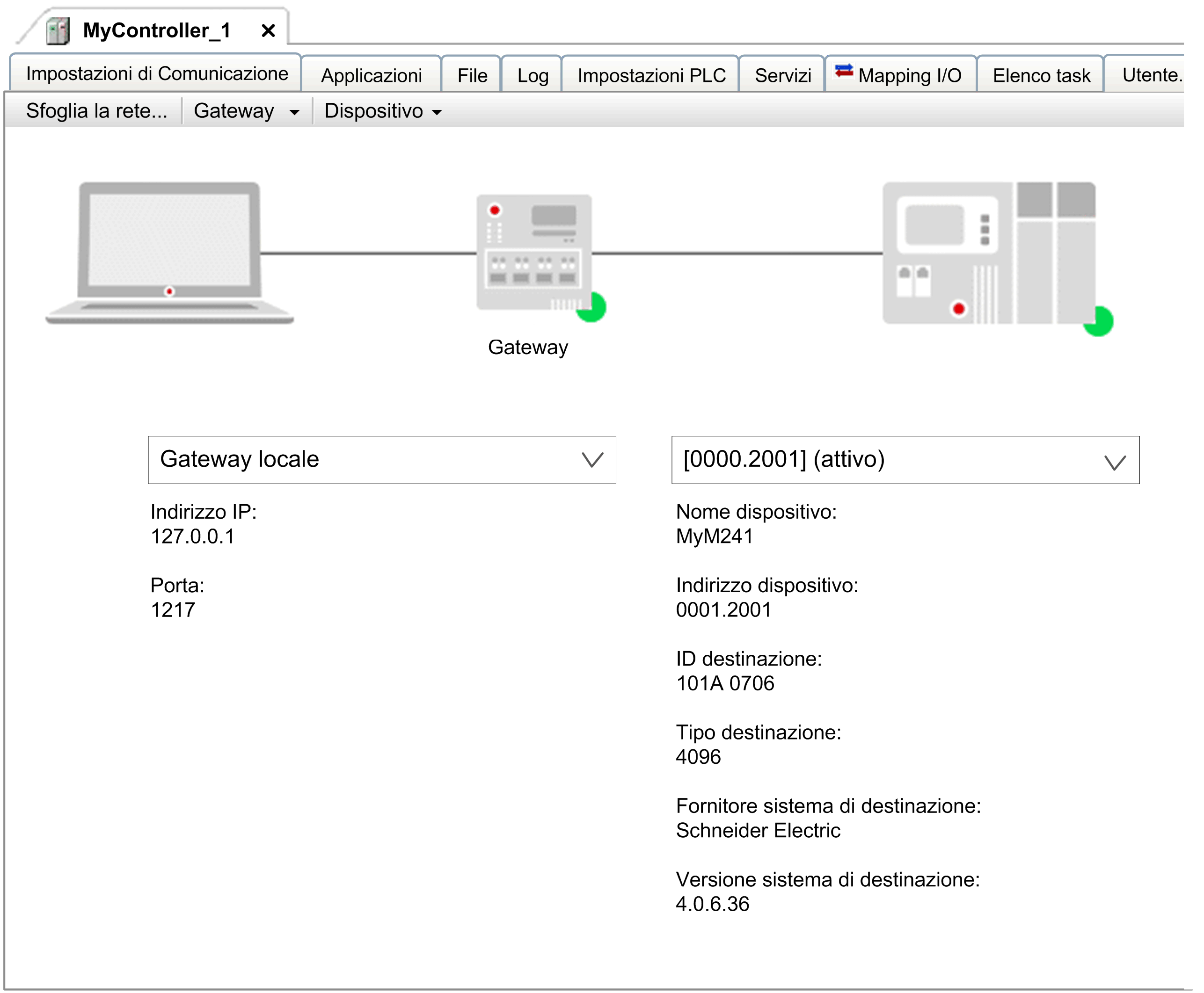Click the green status dot on the controller
The width and height of the screenshot is (1204, 993).
click(x=1099, y=321)
